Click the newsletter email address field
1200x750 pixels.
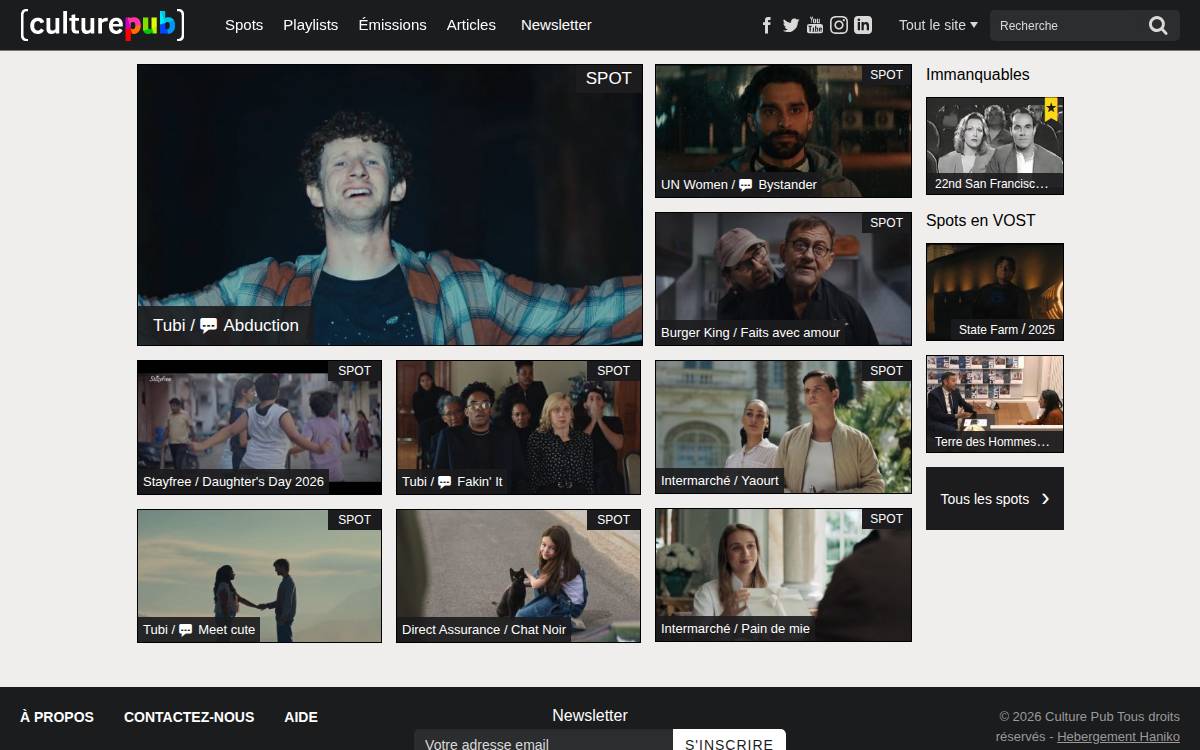tap(544, 741)
